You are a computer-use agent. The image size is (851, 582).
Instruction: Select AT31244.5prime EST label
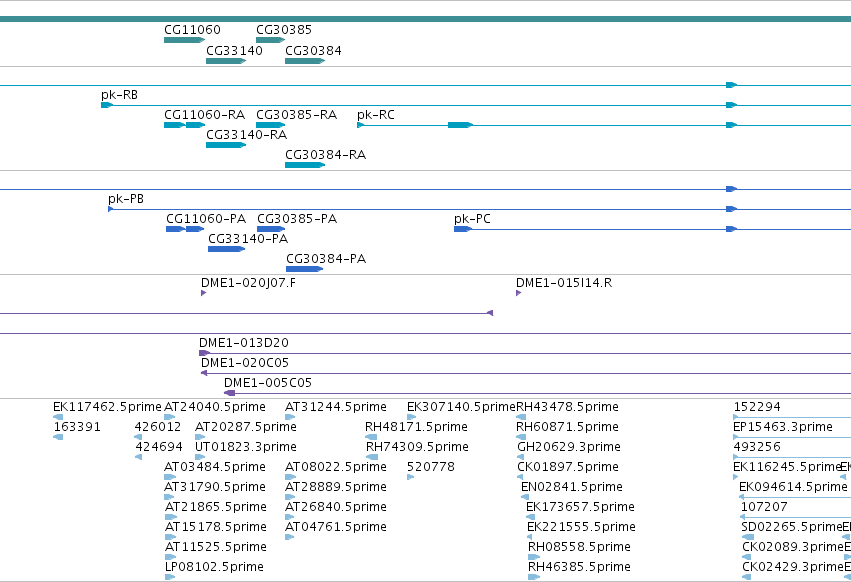(x=336, y=407)
